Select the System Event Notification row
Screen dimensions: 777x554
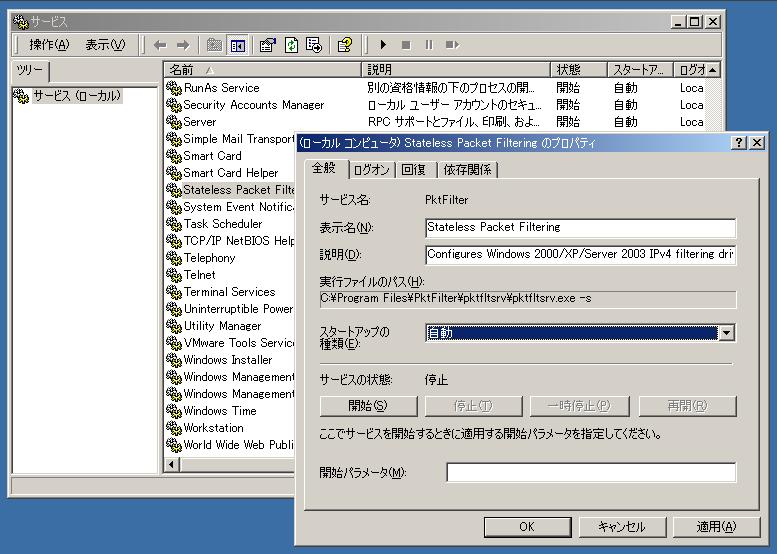click(230, 207)
